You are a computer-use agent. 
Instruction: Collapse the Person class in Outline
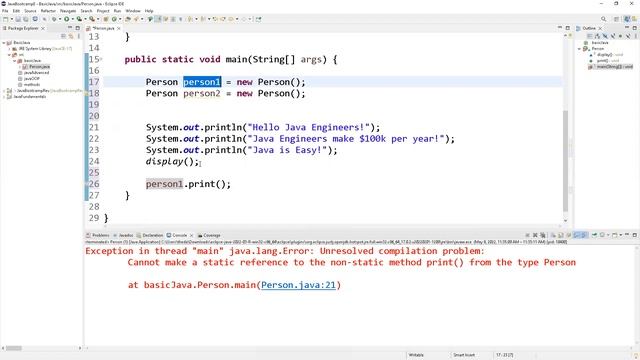pos(580,49)
